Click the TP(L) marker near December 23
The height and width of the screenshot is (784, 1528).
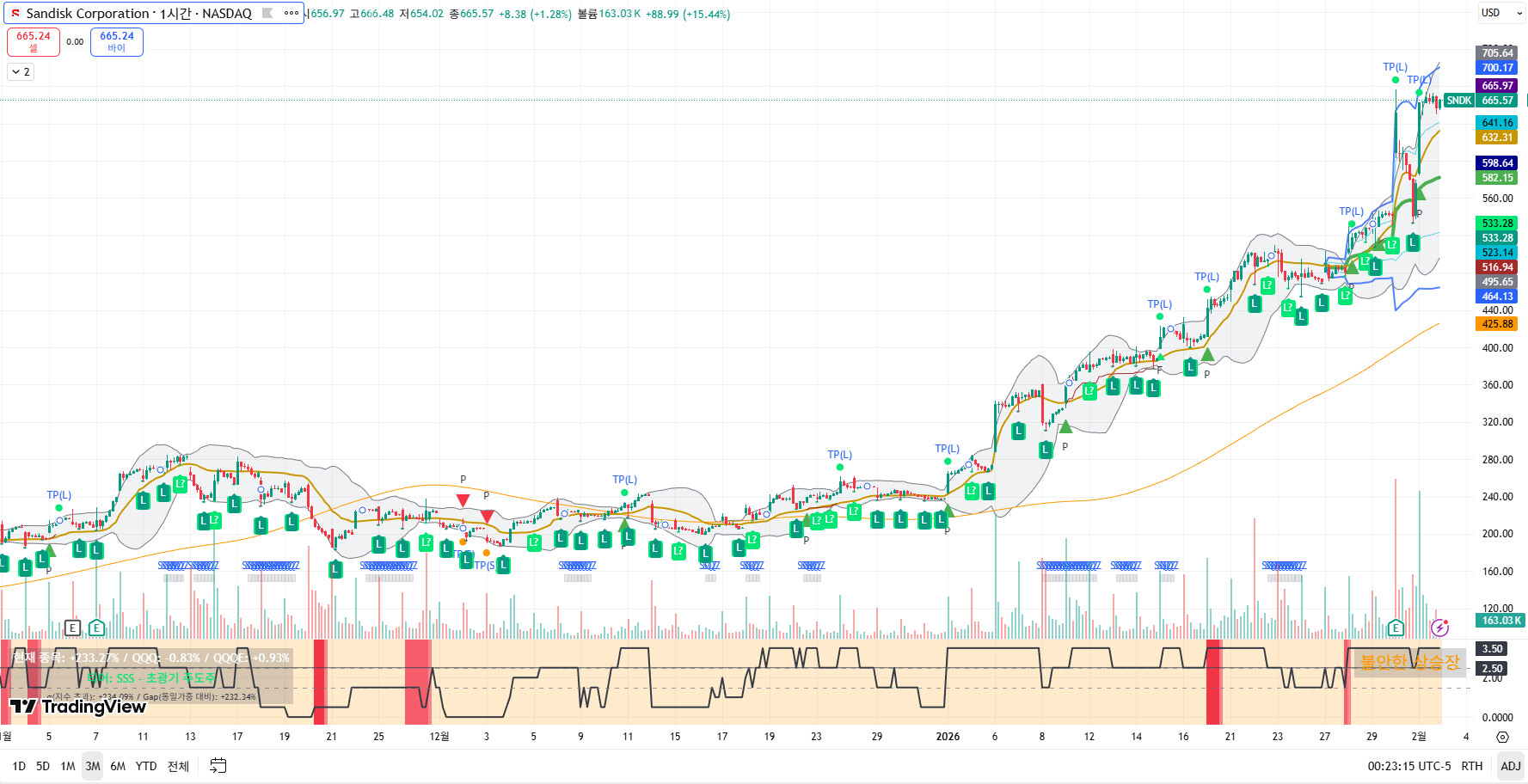coord(840,455)
